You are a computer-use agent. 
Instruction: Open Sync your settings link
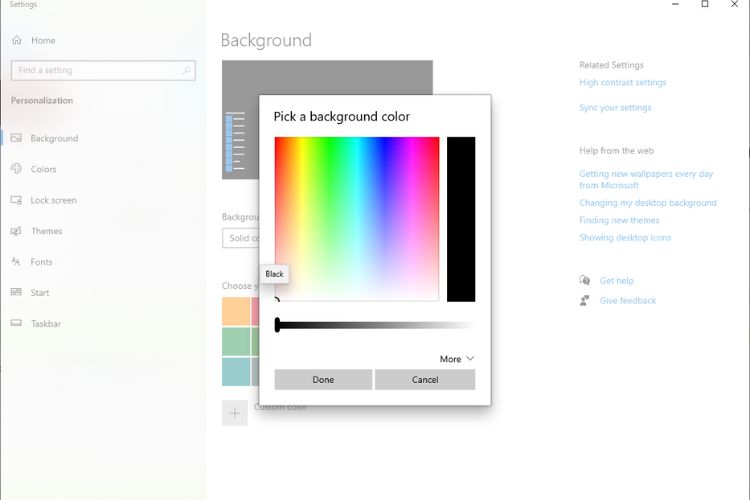click(615, 108)
